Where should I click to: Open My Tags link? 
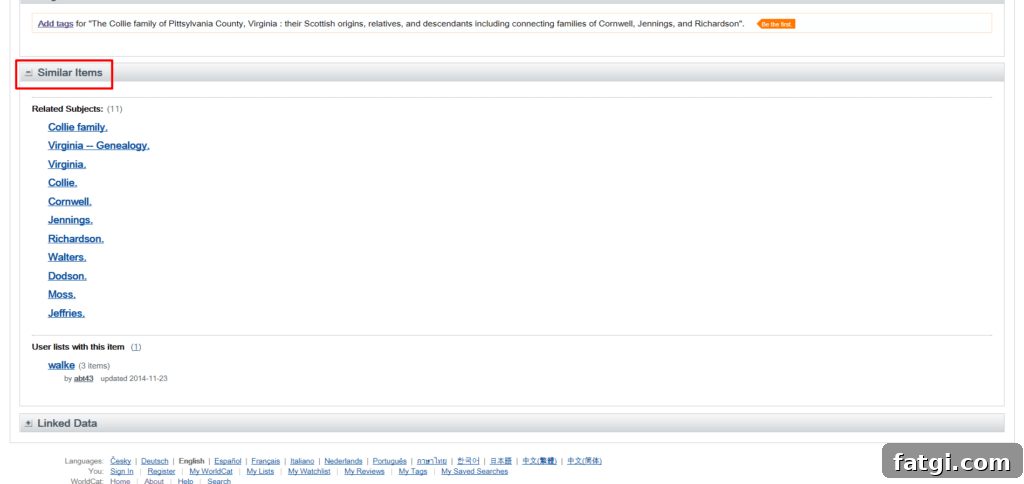(x=413, y=472)
